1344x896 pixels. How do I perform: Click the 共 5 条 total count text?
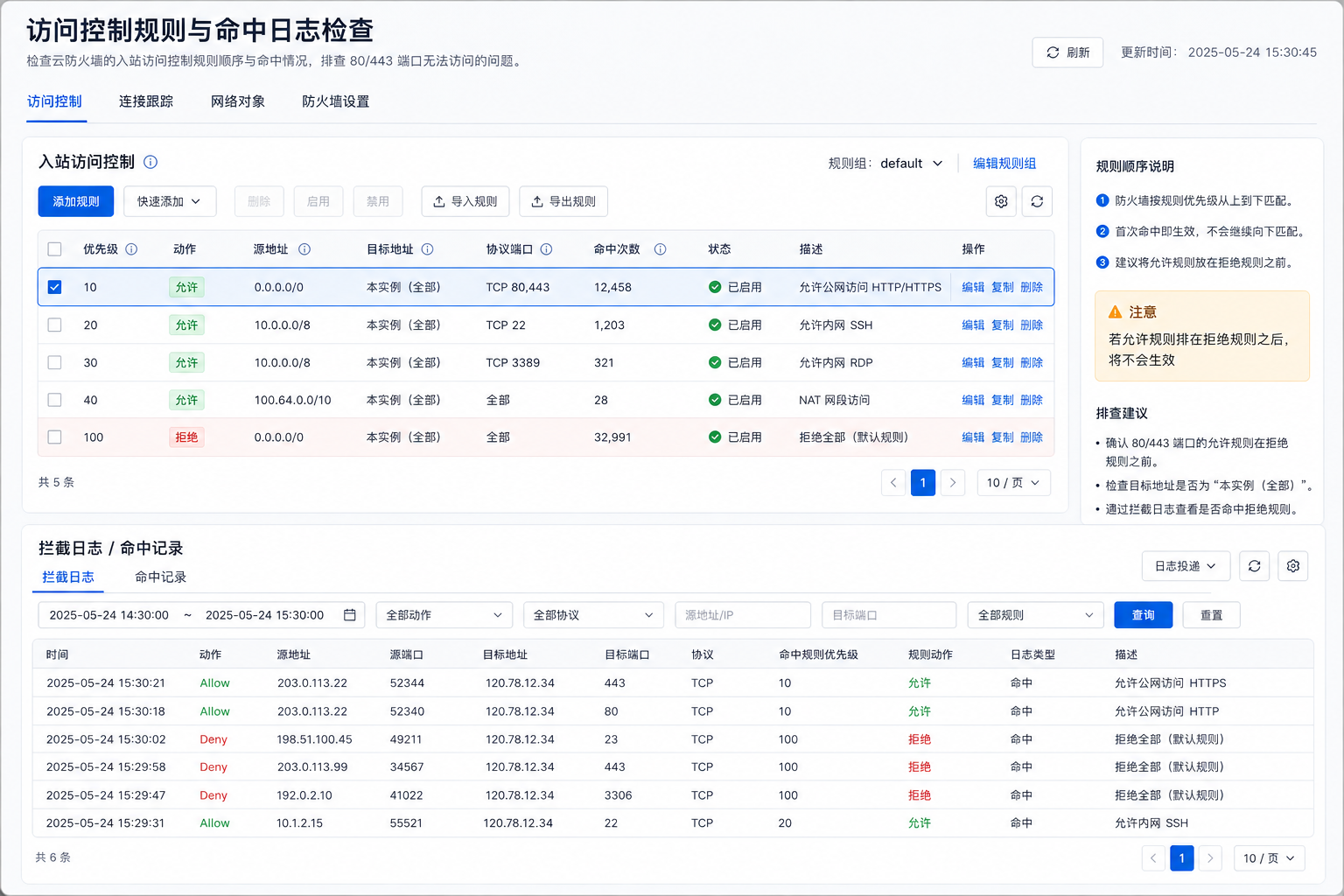pos(56,482)
